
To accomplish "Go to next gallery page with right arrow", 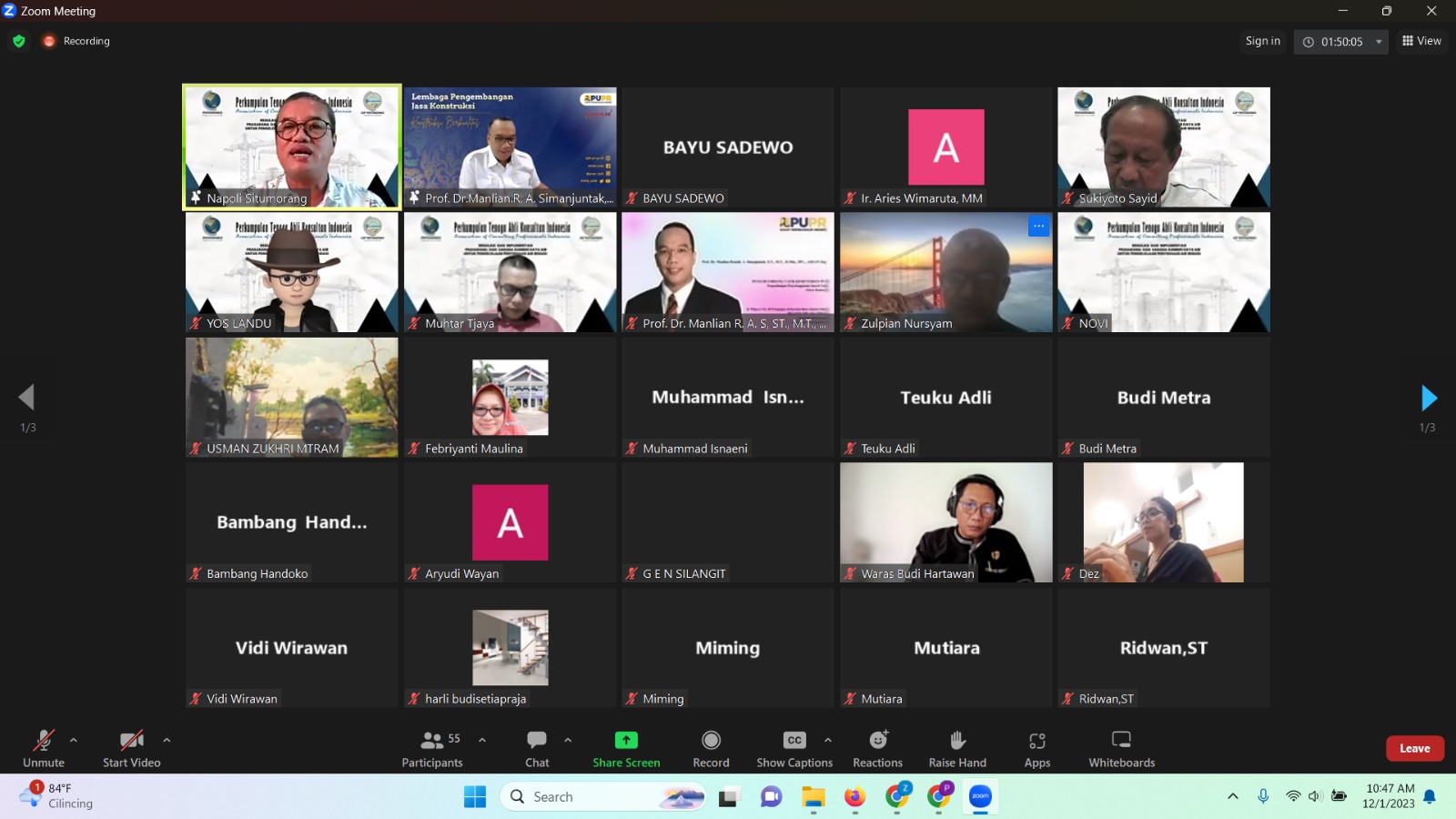I will pyautogui.click(x=1428, y=398).
